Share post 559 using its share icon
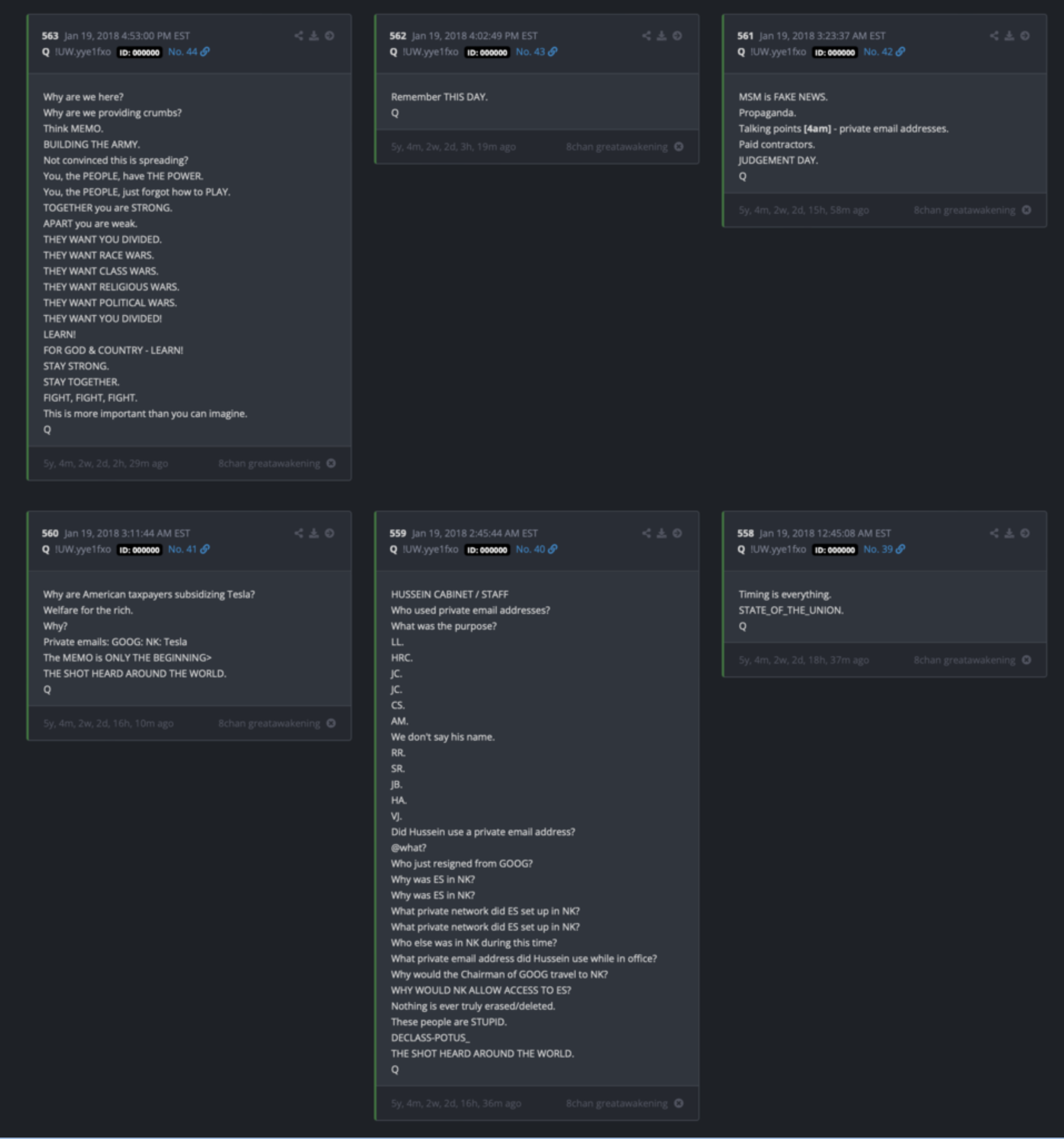The image size is (1064, 1139). 647,534
